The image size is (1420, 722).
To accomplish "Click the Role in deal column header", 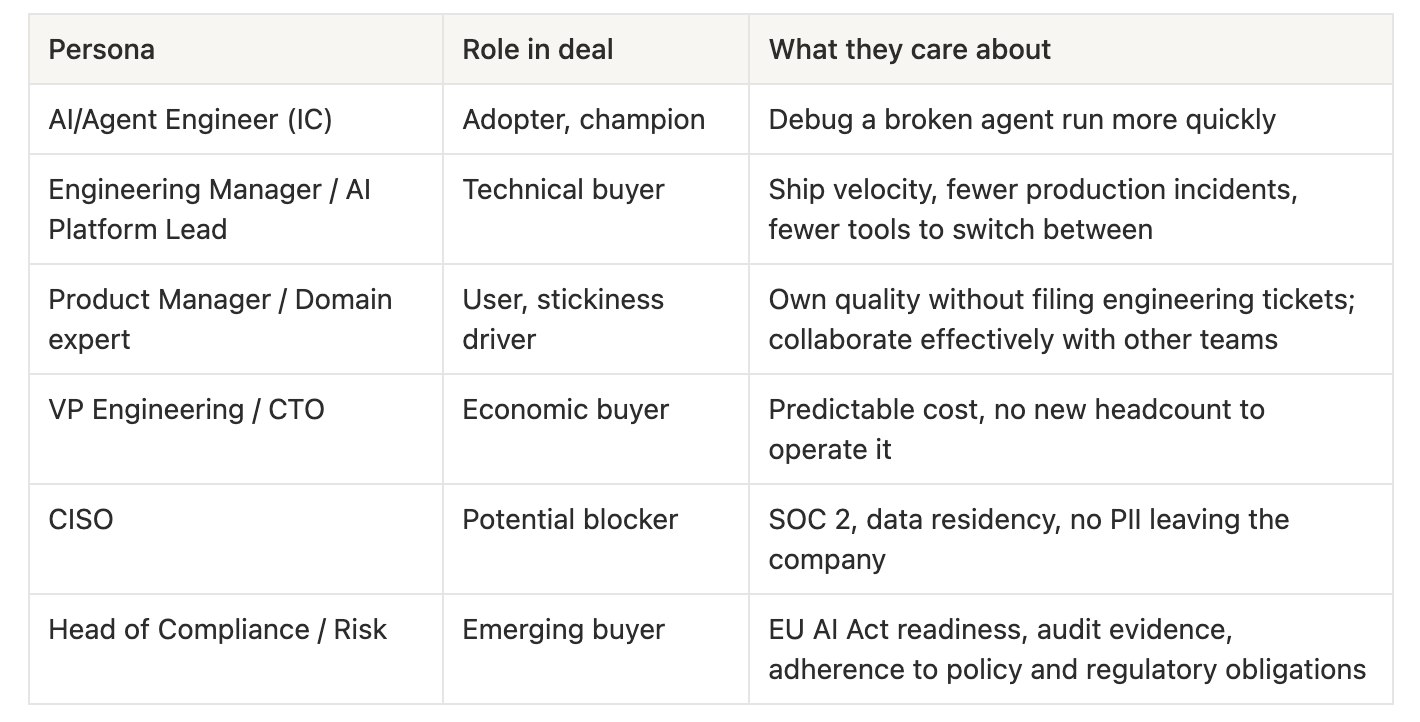I will pos(596,49).
